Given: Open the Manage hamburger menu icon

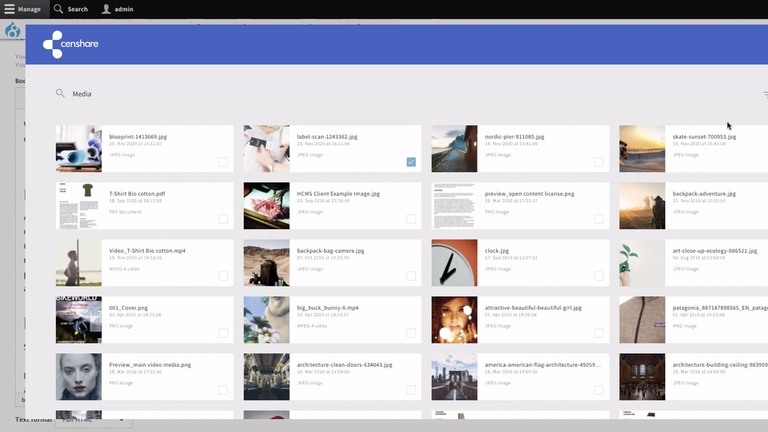Looking at the screenshot, I should [x=9, y=9].
